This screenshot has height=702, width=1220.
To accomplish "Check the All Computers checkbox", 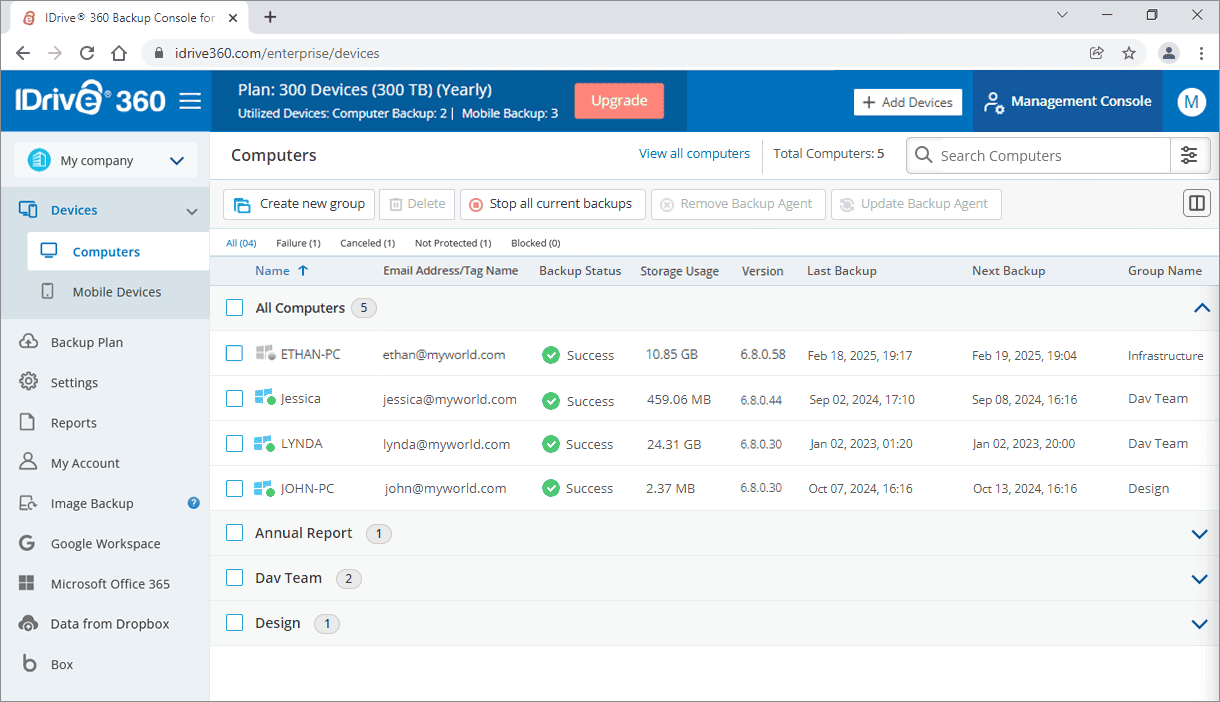I will tap(234, 308).
